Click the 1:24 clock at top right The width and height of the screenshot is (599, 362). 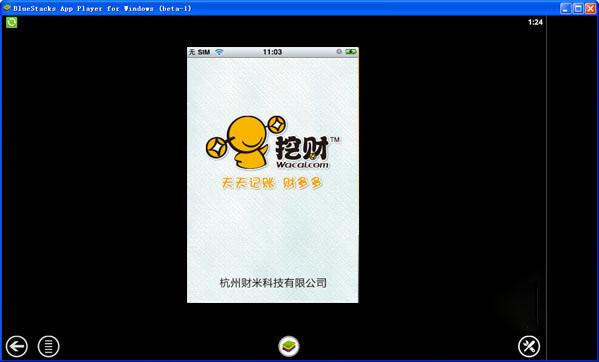(x=535, y=23)
